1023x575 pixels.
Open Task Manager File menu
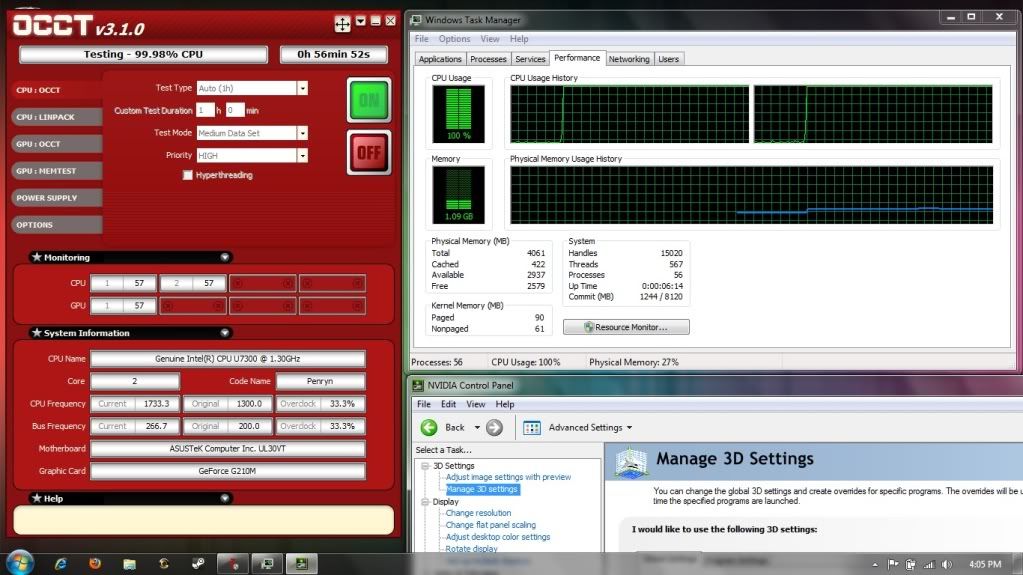[421, 39]
